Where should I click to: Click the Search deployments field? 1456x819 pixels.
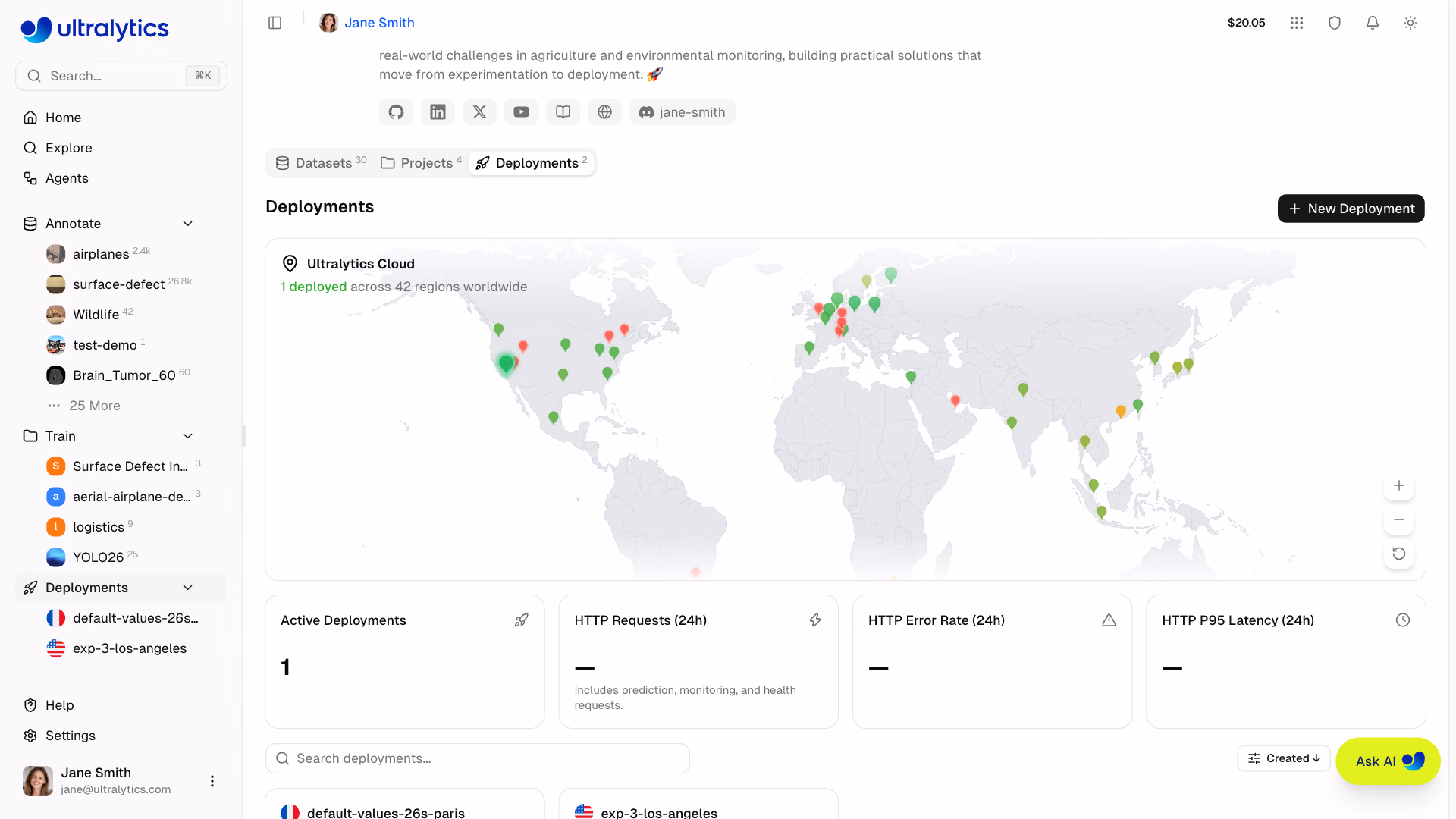pyautogui.click(x=478, y=758)
